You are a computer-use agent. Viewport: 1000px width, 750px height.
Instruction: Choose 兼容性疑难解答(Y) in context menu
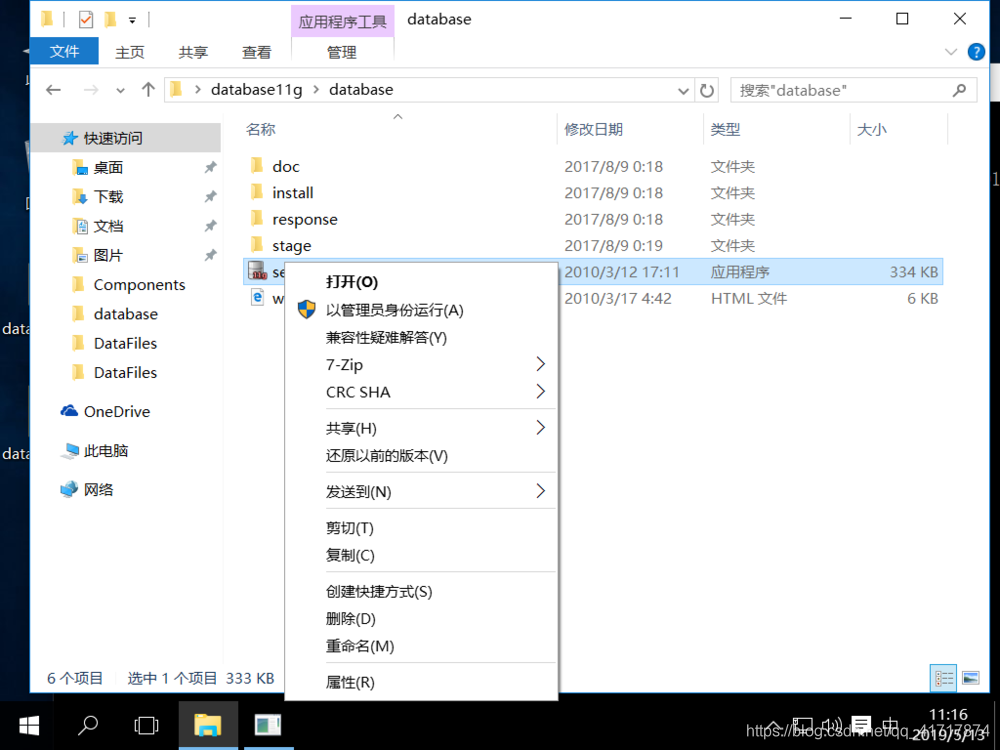pos(386,337)
